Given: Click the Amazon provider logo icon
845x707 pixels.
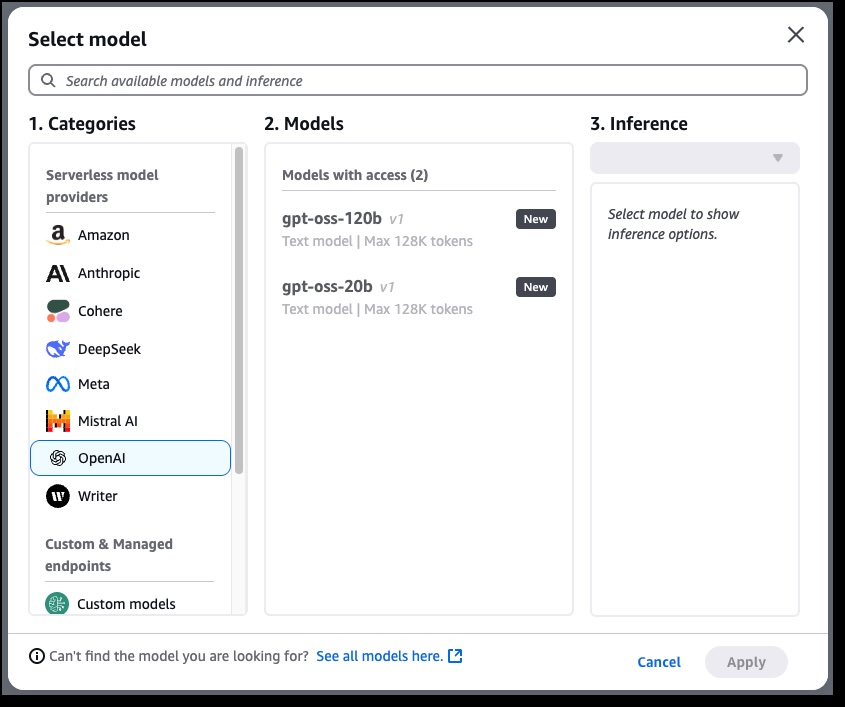Looking at the screenshot, I should click(58, 235).
